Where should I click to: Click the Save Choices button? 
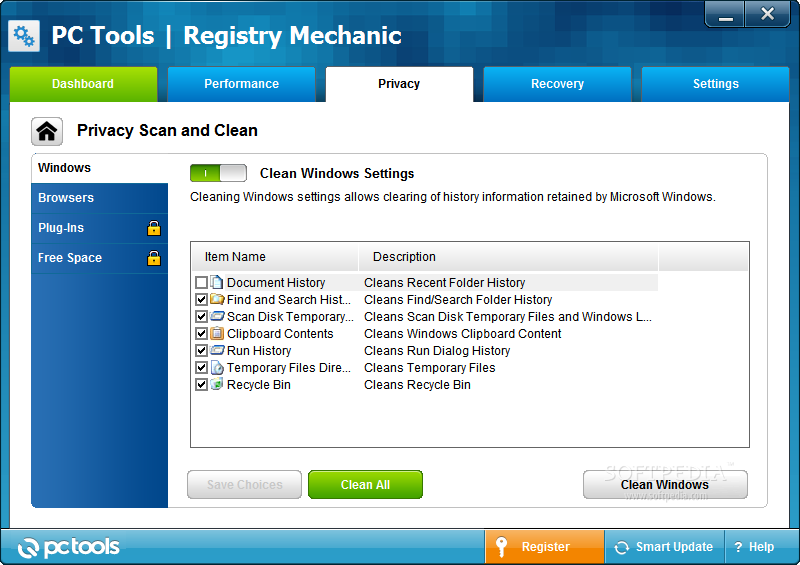pos(244,484)
